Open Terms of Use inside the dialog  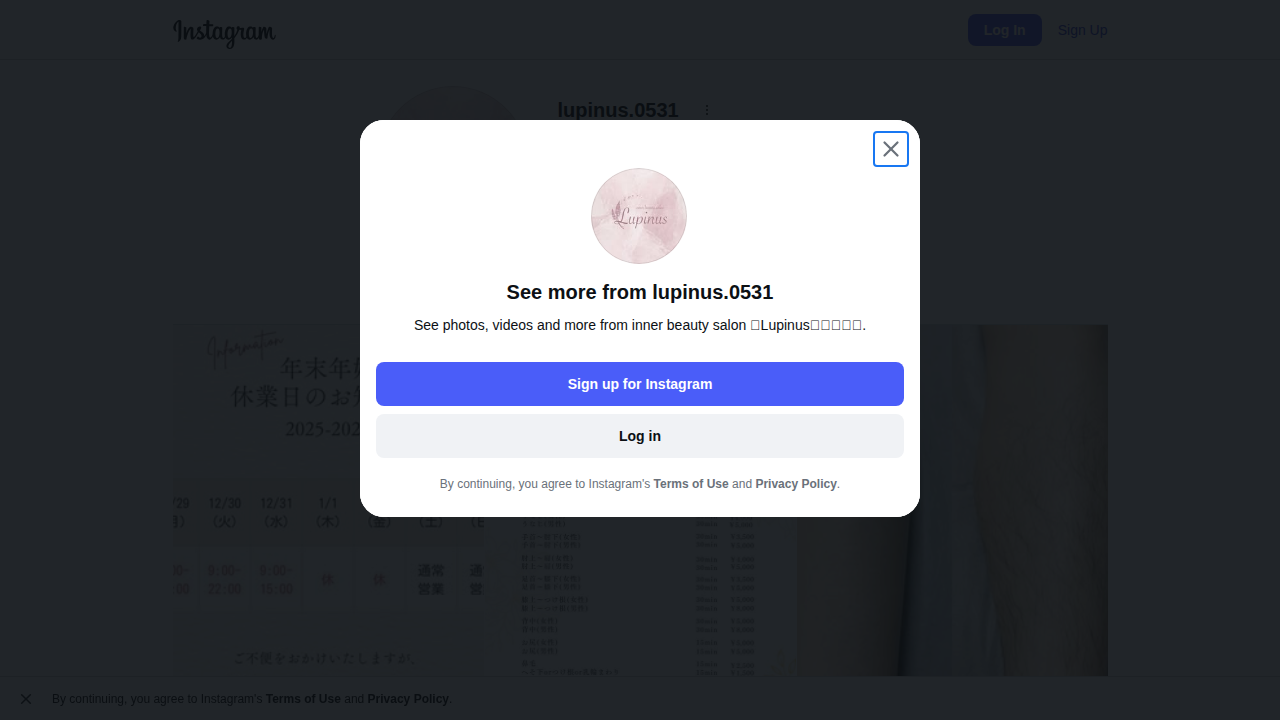tap(691, 484)
